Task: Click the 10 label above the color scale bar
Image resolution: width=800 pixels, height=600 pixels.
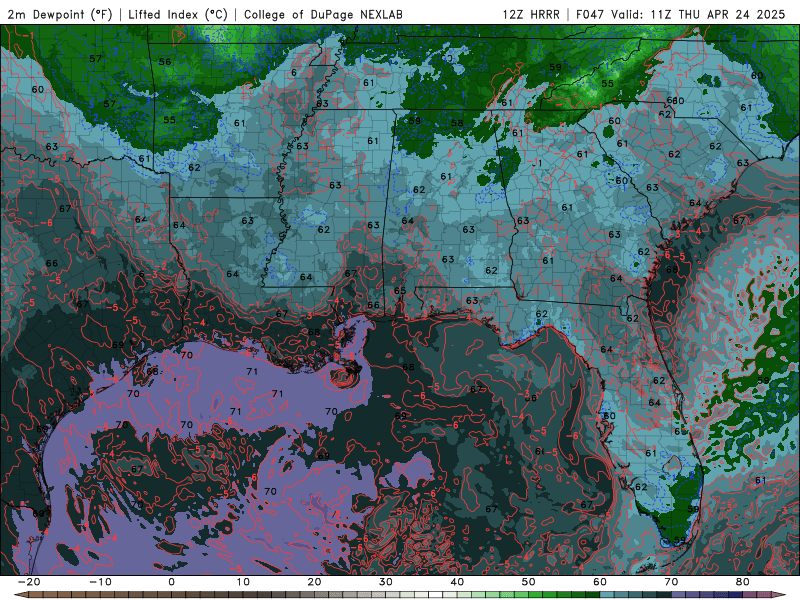Action: [x=243, y=582]
